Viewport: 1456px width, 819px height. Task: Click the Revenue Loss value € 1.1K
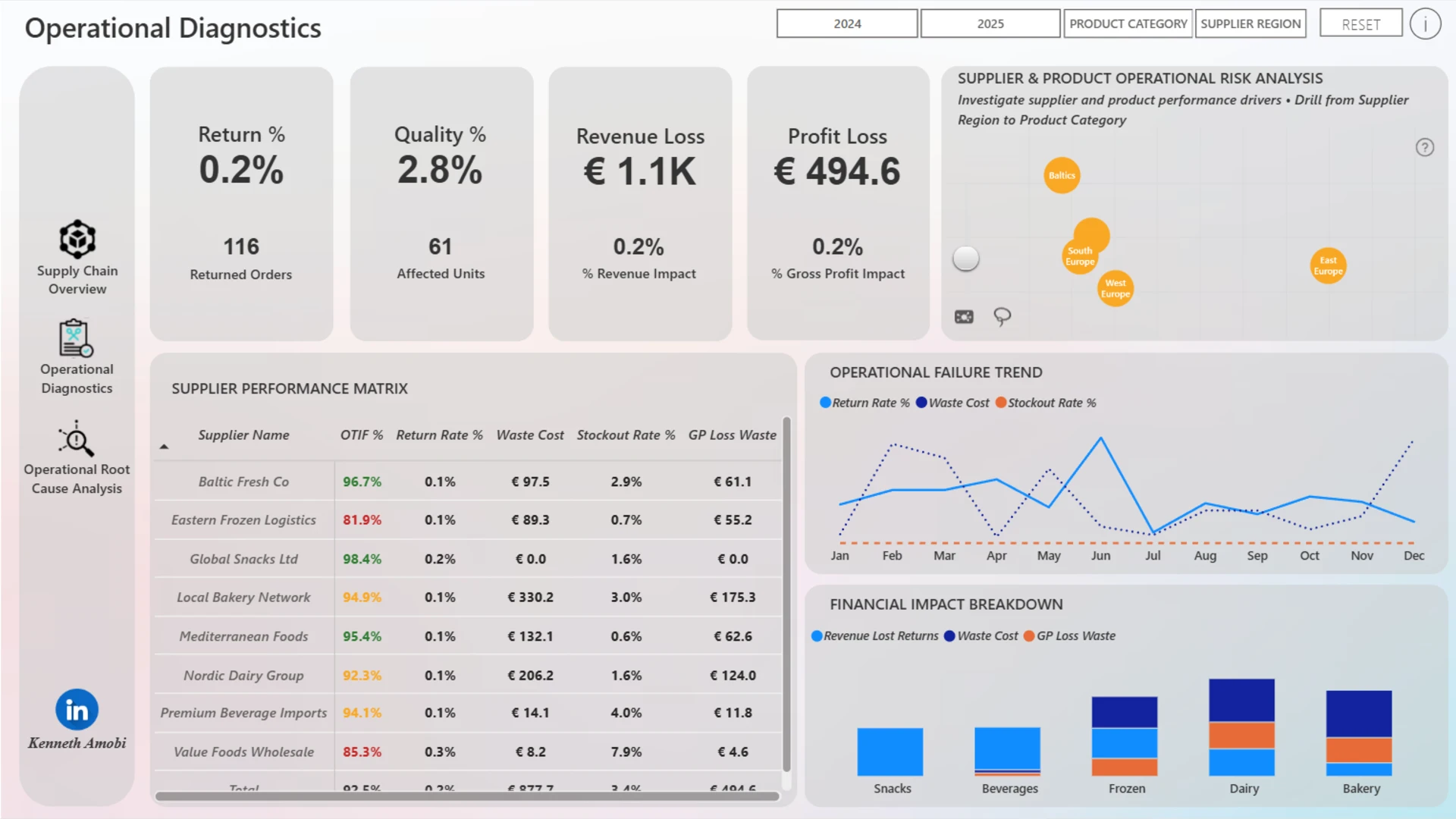pos(639,171)
